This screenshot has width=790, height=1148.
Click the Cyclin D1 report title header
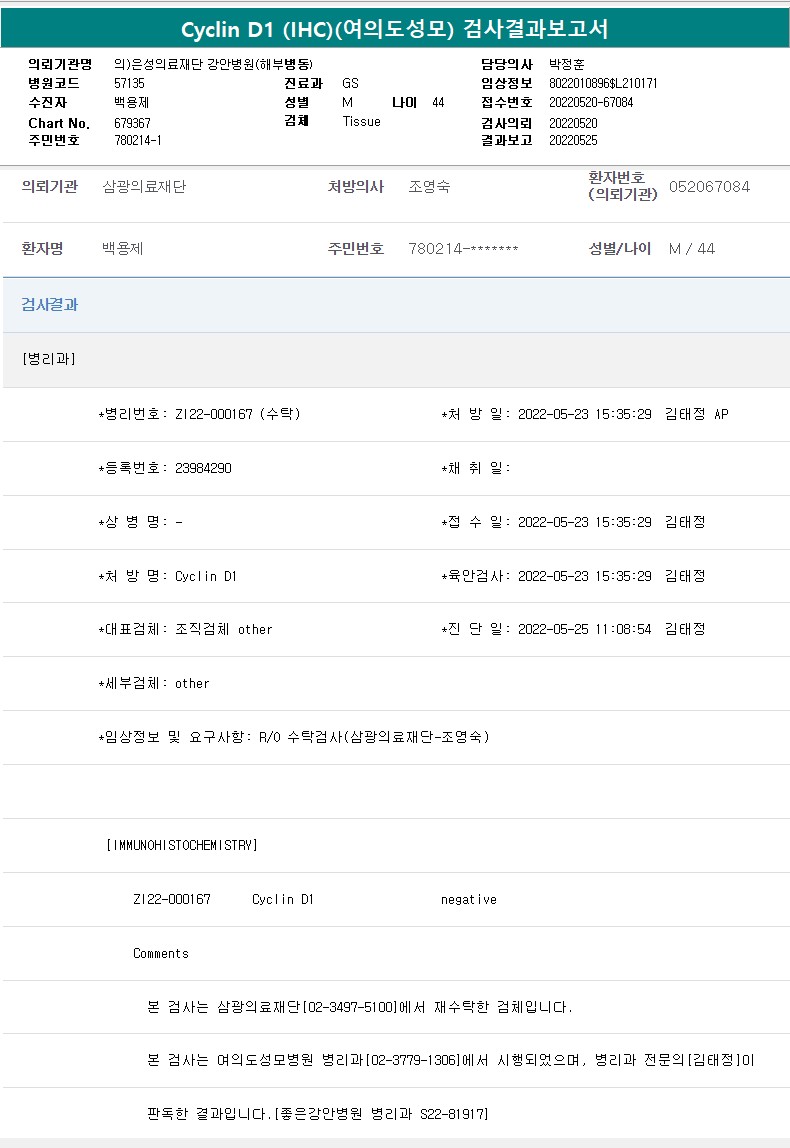click(394, 28)
